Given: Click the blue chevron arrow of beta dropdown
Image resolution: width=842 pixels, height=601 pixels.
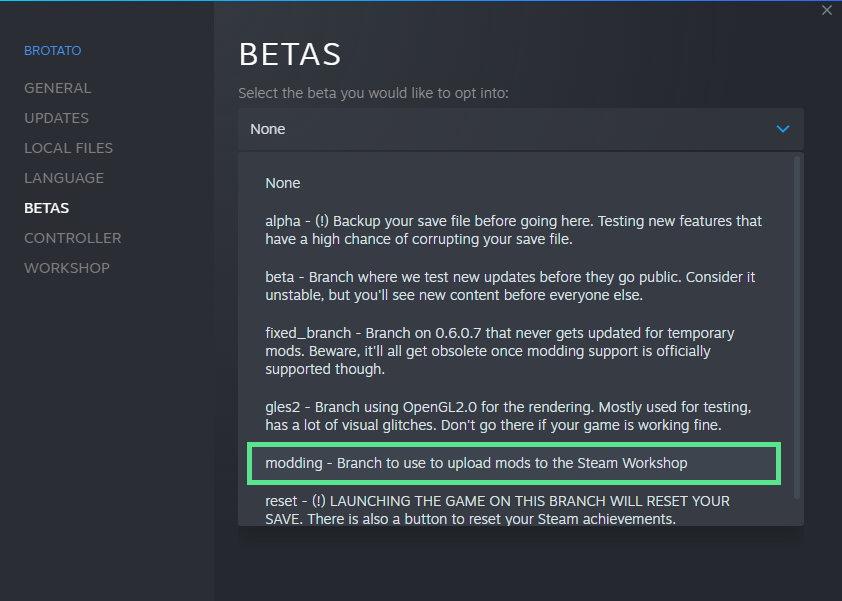Looking at the screenshot, I should pyautogui.click(x=783, y=129).
